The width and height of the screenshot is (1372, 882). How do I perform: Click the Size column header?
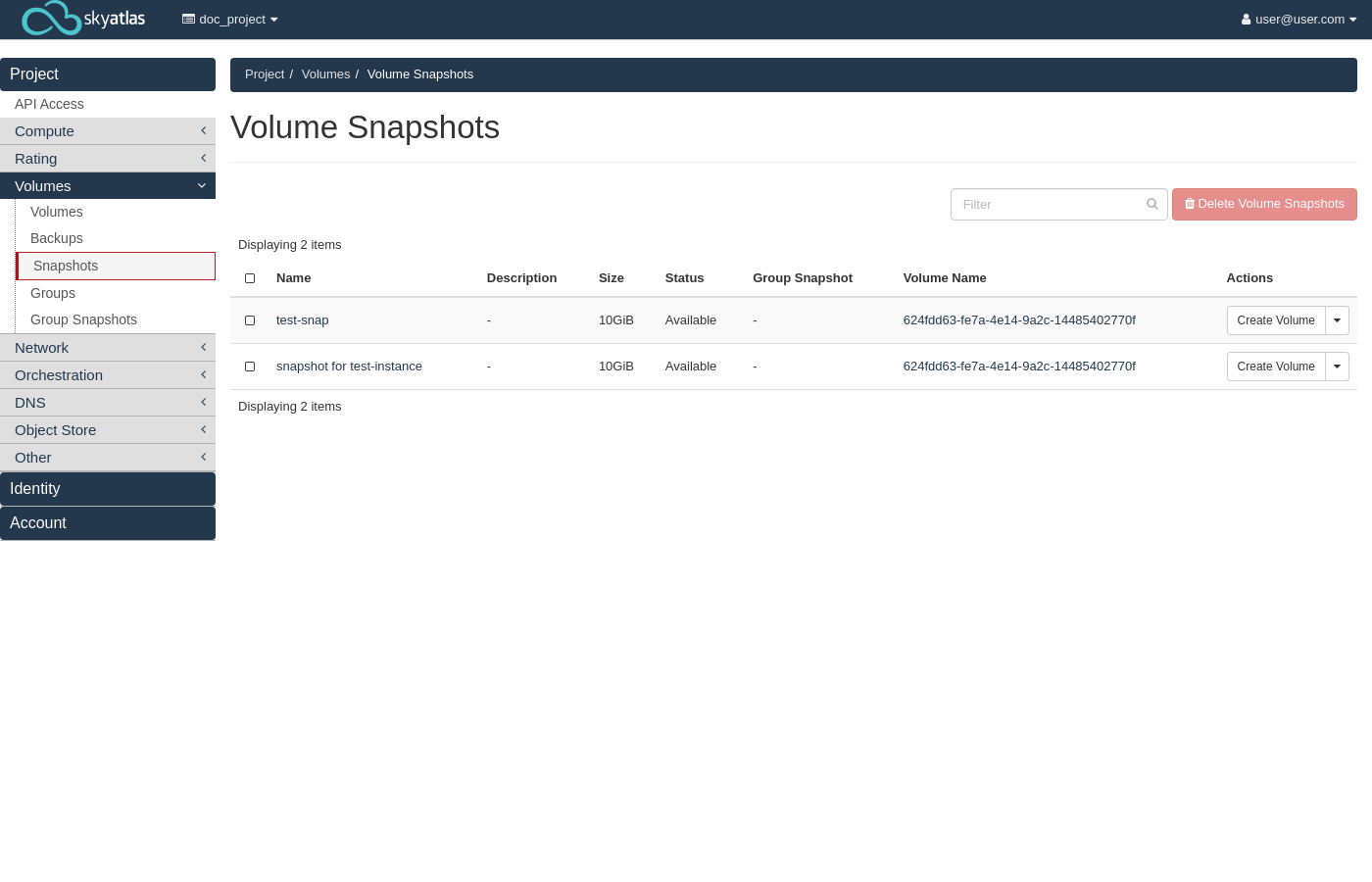click(x=612, y=278)
